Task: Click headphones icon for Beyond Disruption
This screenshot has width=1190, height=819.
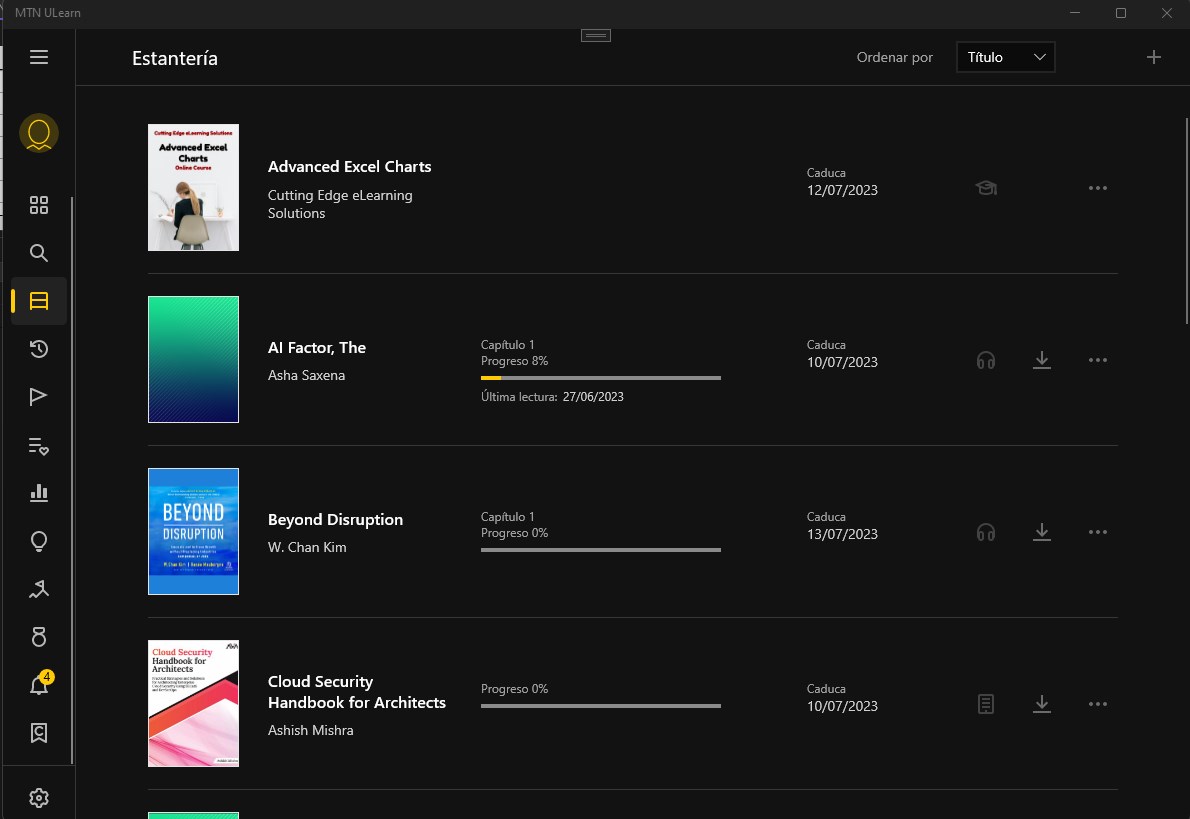Action: click(x=986, y=532)
